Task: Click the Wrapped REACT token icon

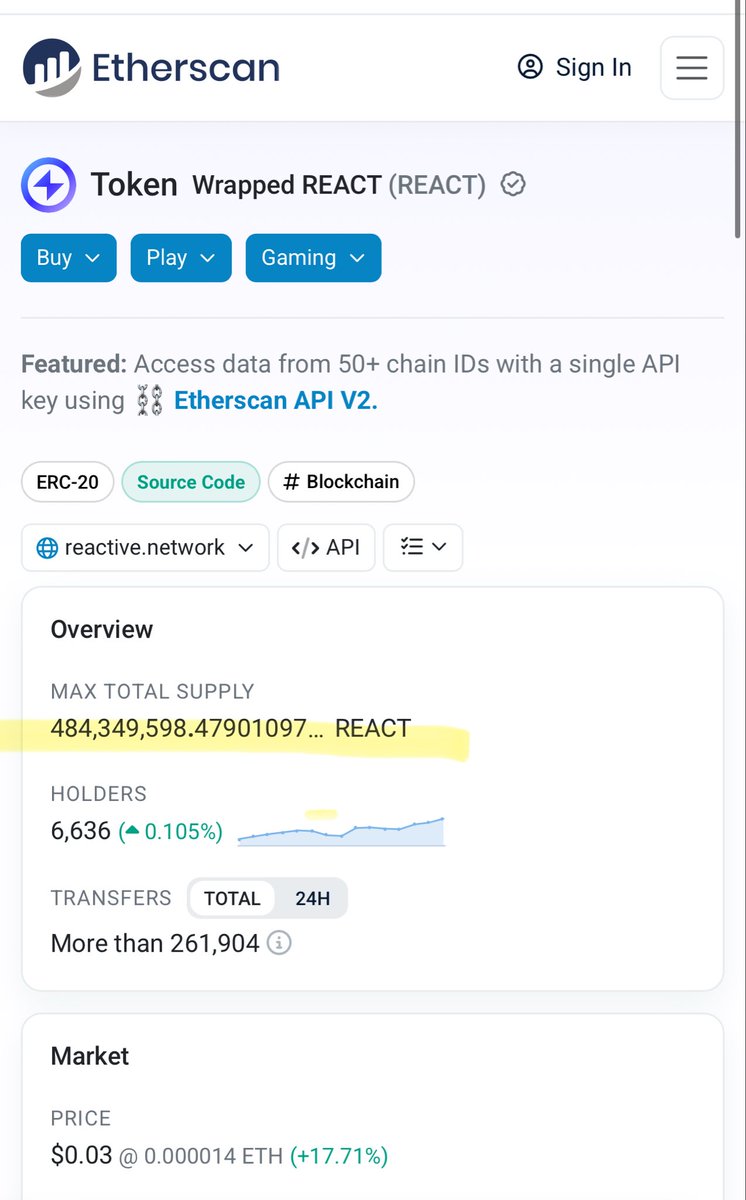Action: [48, 185]
